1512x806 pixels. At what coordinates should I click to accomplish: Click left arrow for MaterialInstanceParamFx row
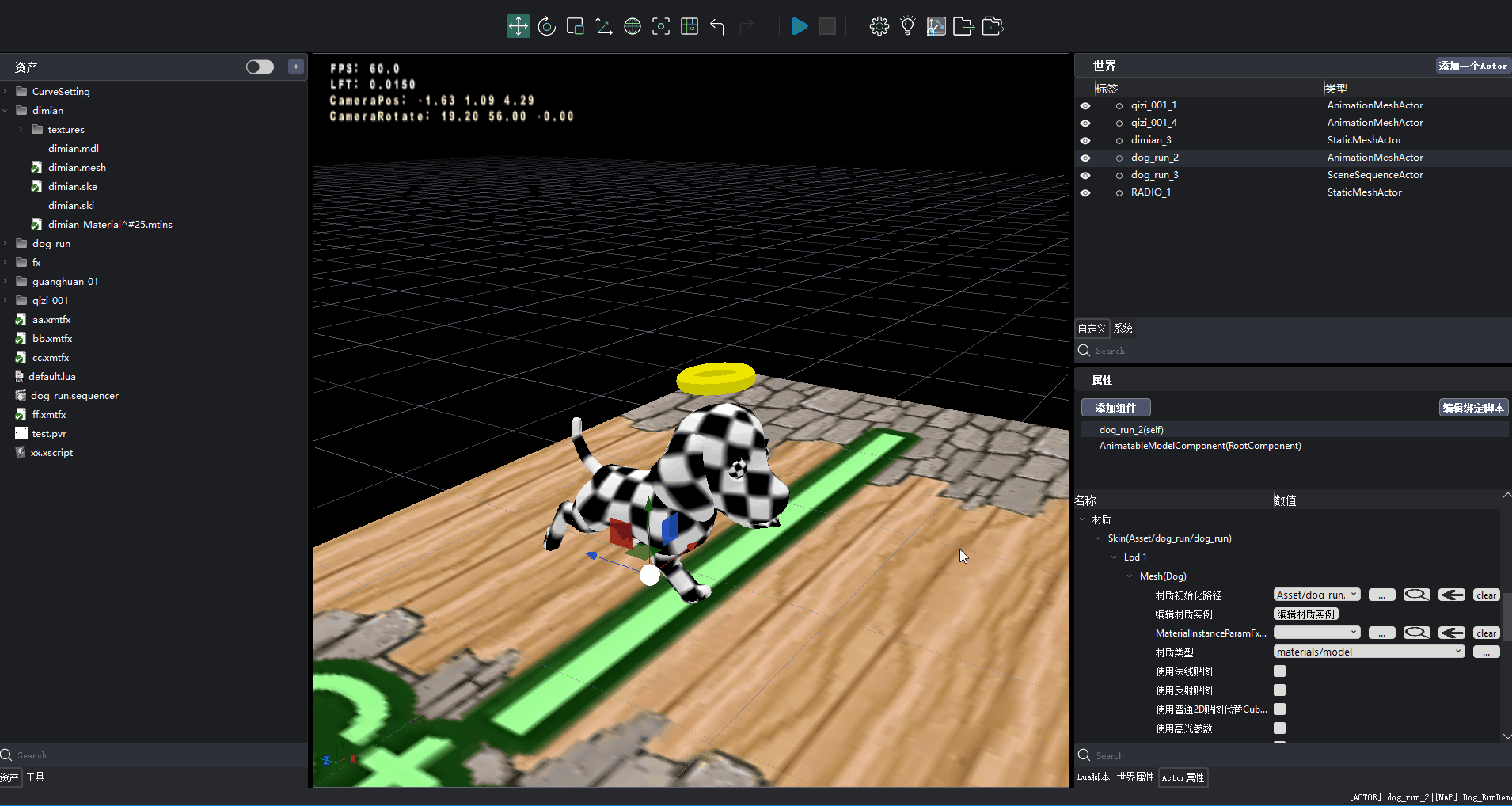[x=1451, y=633]
